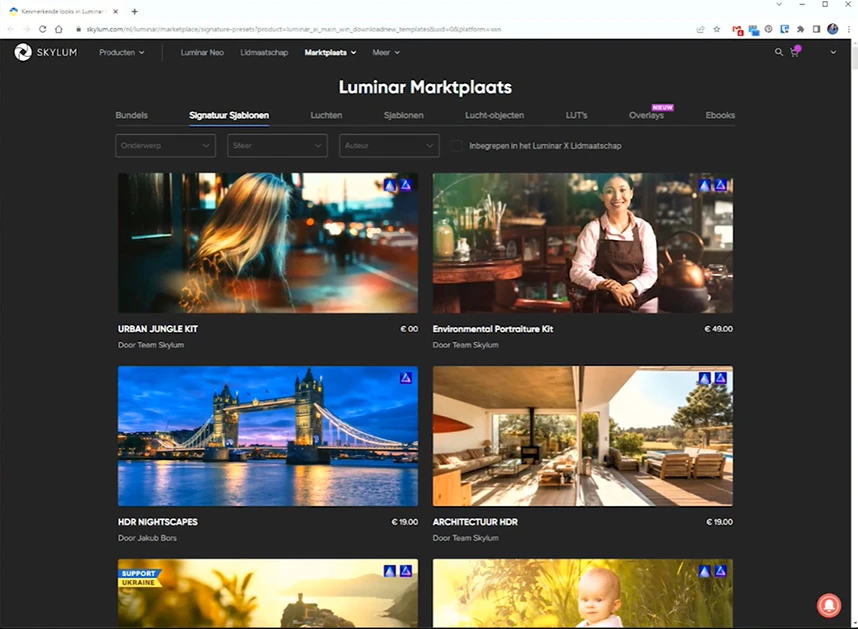Click the share page icon in address bar
The height and width of the screenshot is (629, 858).
[x=700, y=29]
